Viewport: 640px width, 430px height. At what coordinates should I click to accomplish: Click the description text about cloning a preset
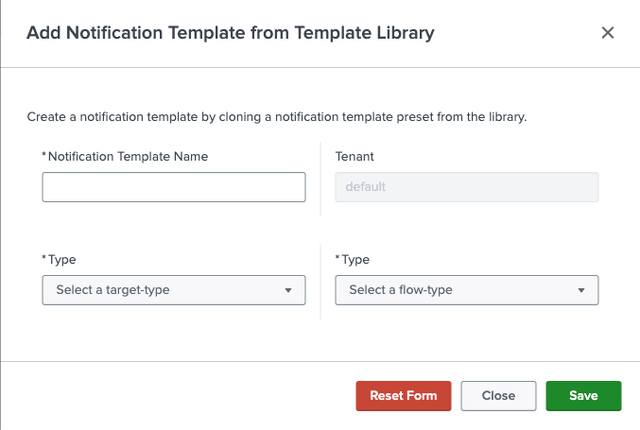tap(277, 117)
